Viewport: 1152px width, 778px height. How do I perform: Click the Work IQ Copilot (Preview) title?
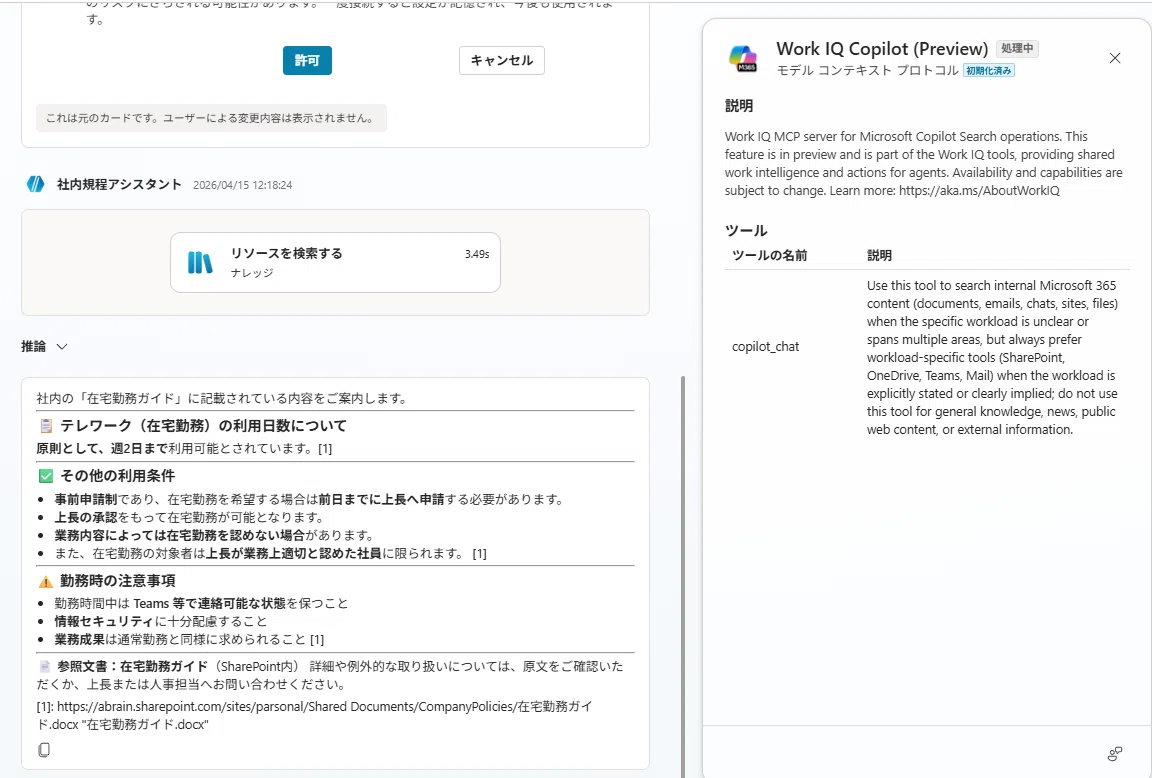[882, 48]
